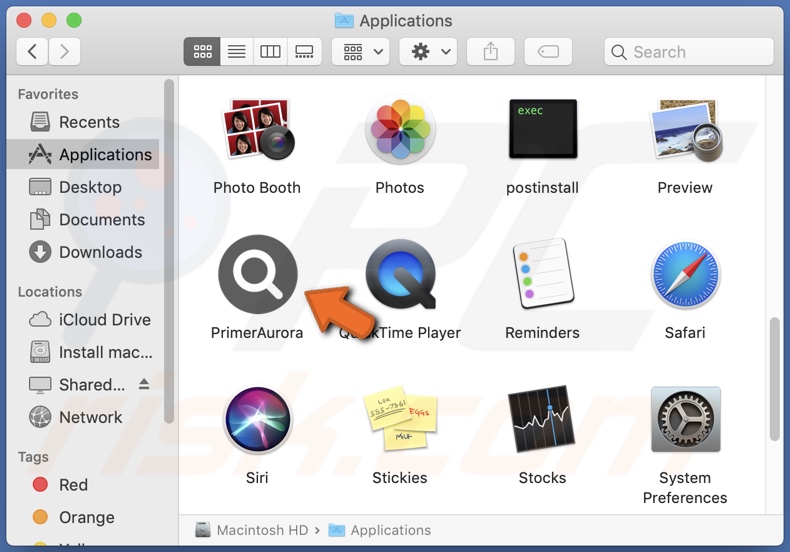
Task: Click the Photo Booth name label
Action: click(x=257, y=187)
